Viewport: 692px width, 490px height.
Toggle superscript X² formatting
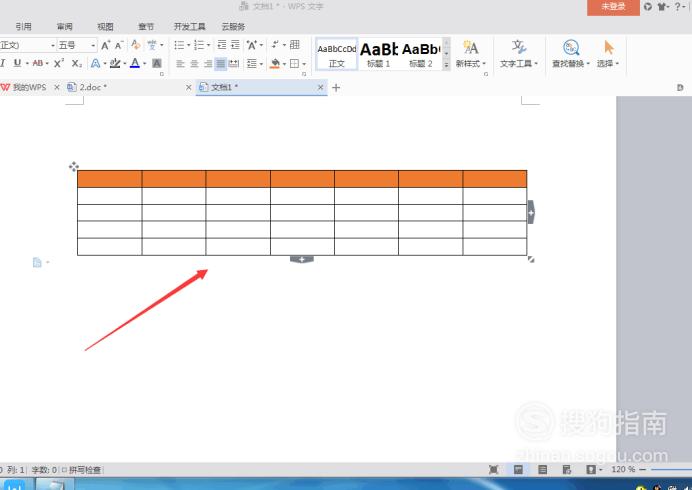tap(59, 64)
